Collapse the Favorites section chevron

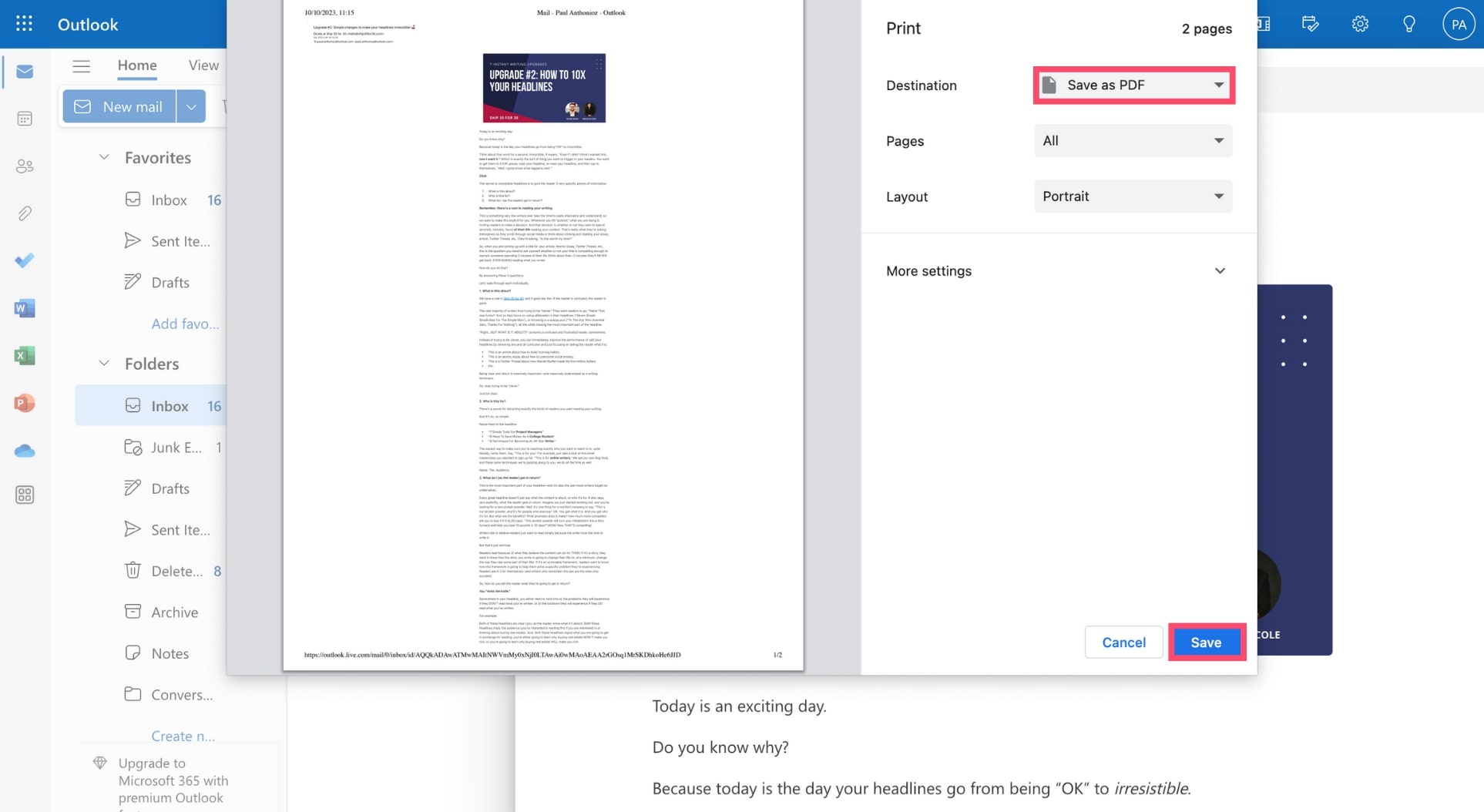(x=104, y=157)
